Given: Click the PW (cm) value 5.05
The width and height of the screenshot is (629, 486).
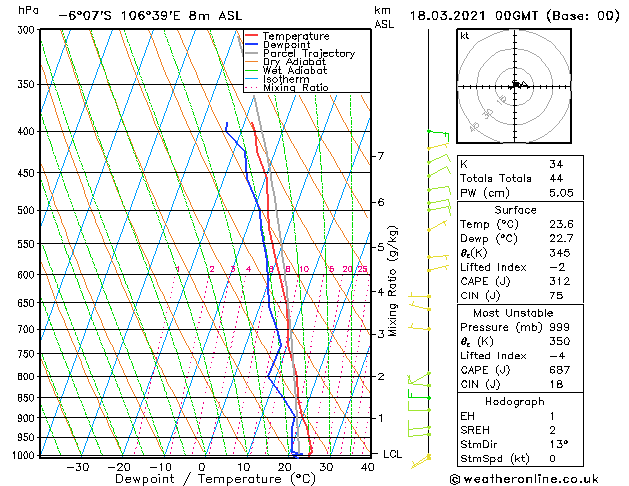Looking at the screenshot, I should [561, 193].
